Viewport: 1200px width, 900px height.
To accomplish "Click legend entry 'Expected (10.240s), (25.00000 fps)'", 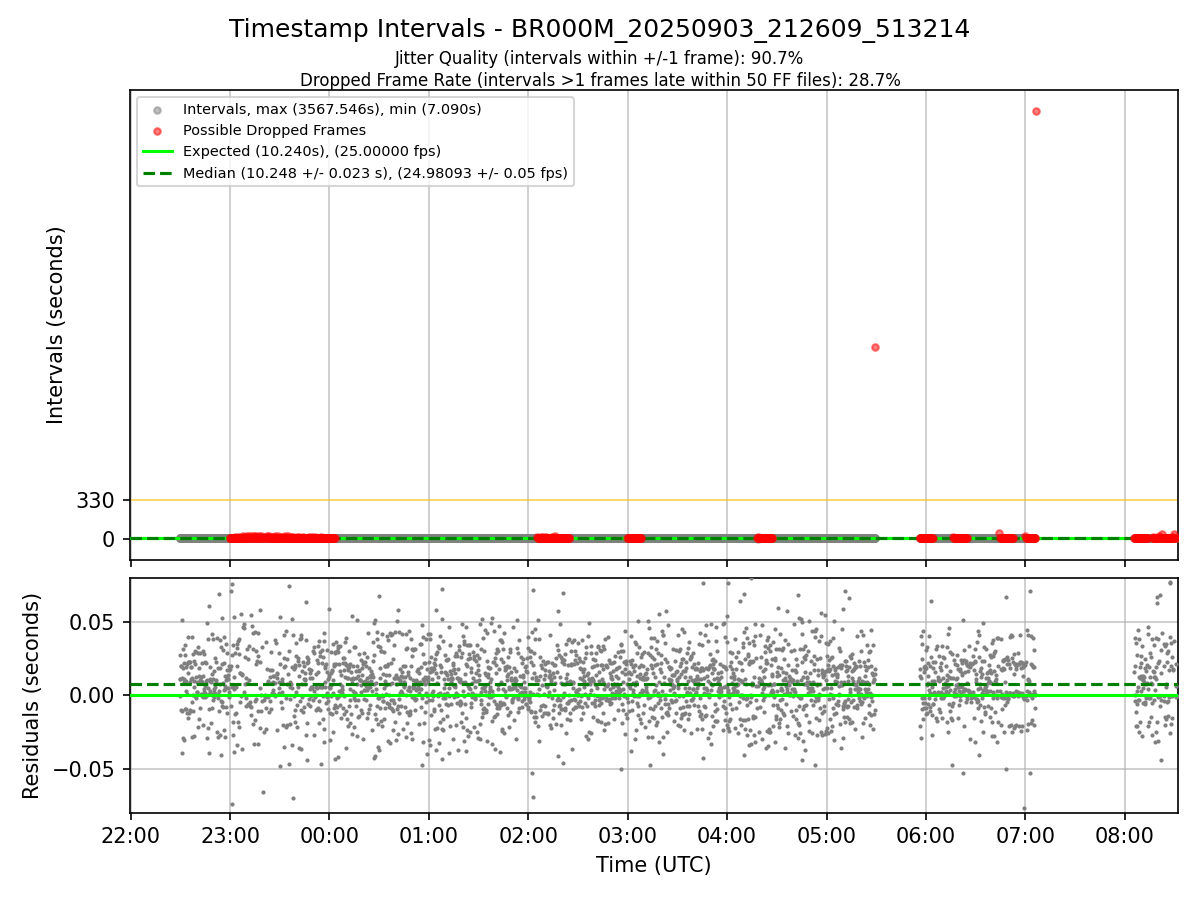I will tap(312, 152).
